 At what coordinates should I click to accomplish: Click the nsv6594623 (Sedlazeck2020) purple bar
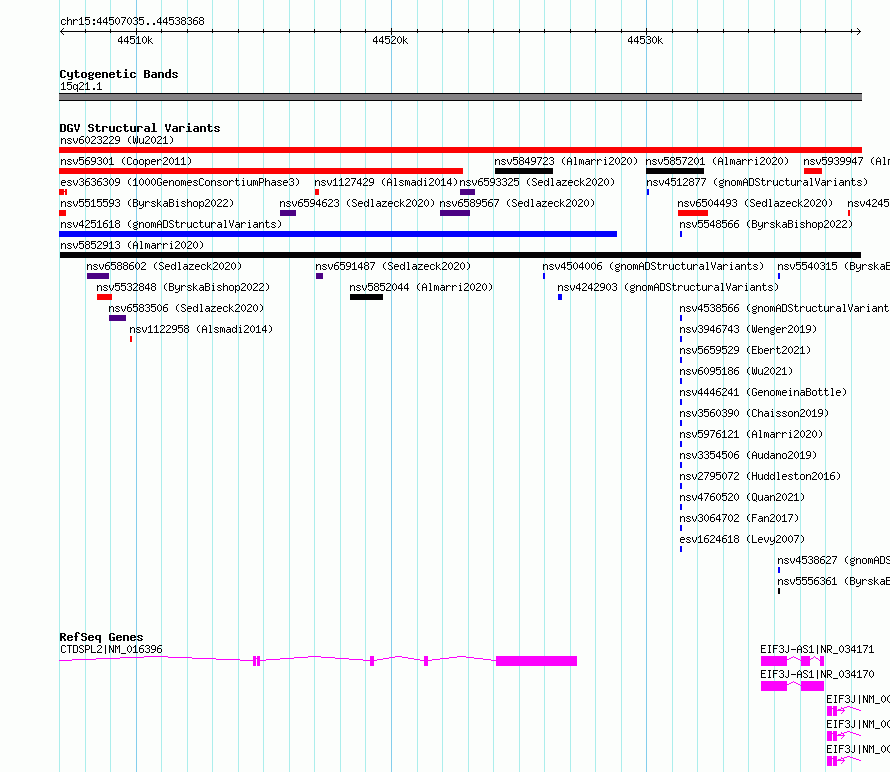coord(288,213)
